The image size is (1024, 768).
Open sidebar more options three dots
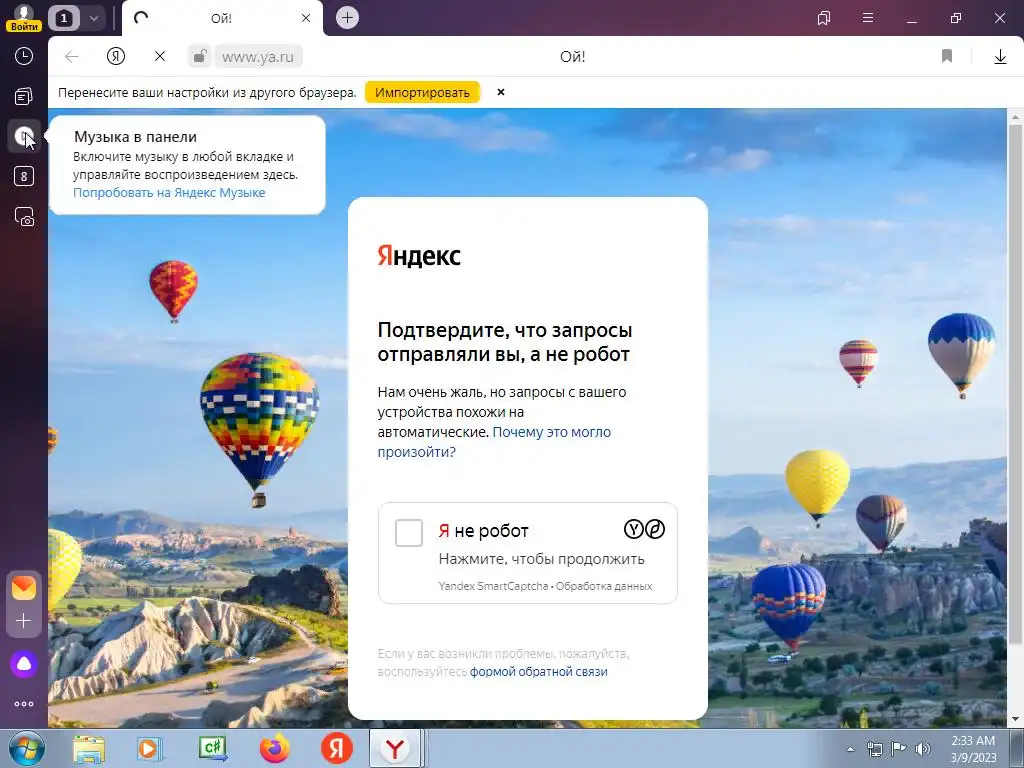pos(24,704)
